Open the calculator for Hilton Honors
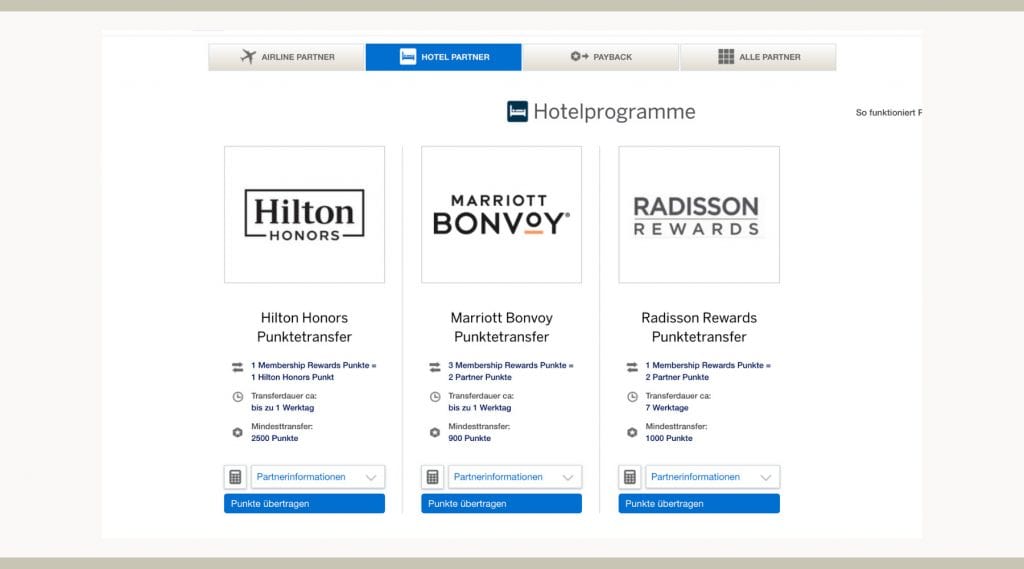This screenshot has width=1024, height=569. point(235,477)
